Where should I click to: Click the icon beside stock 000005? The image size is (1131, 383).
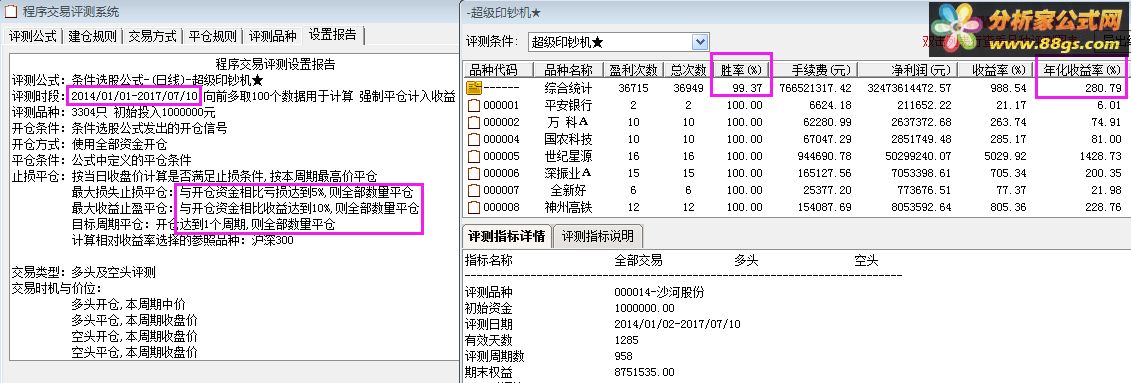(474, 156)
